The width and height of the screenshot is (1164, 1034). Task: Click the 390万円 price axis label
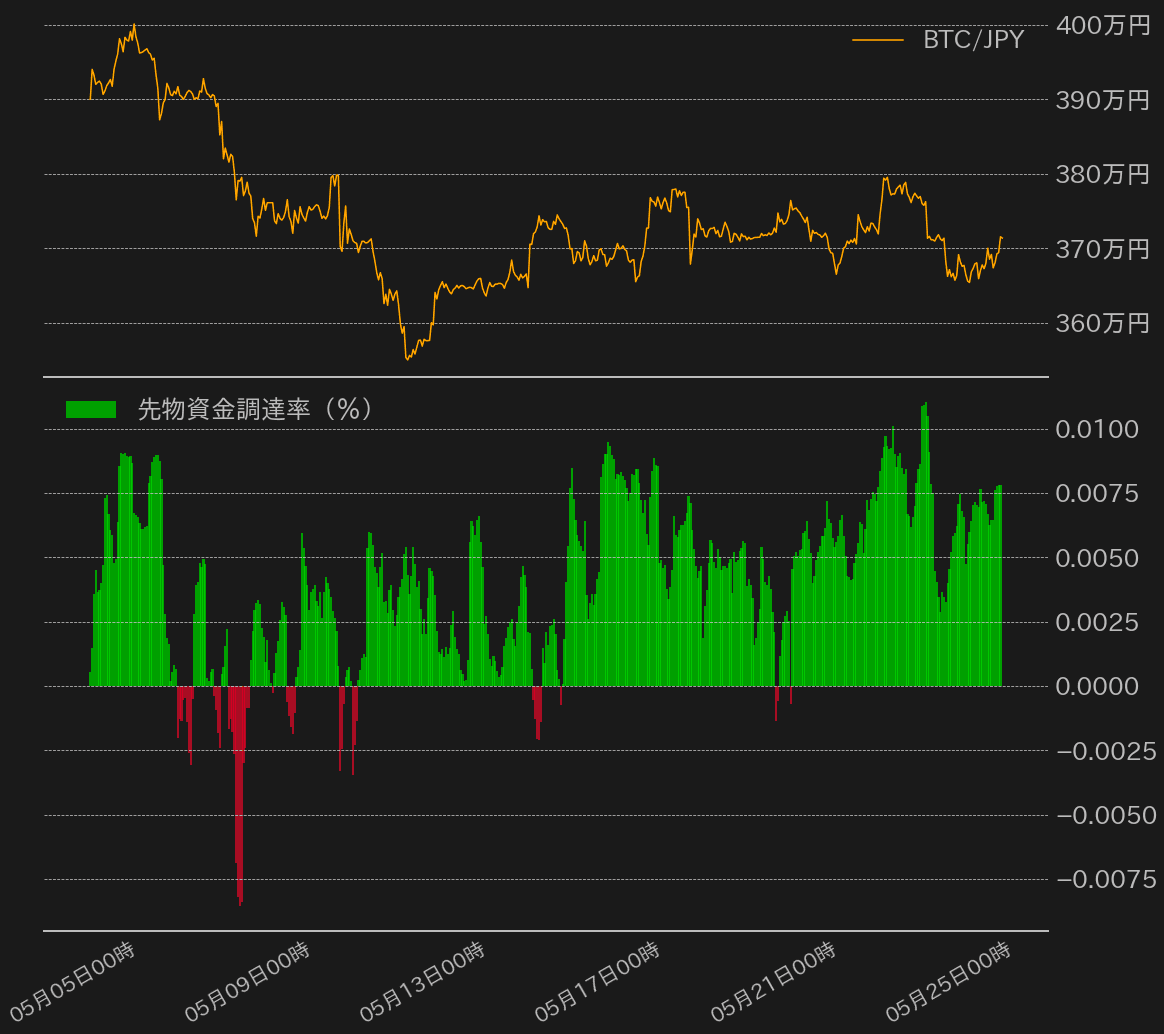1103,100
